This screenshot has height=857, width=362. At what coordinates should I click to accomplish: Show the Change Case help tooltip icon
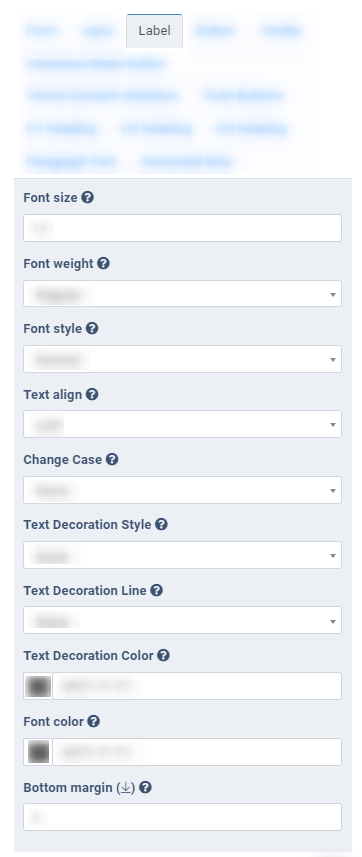(x=112, y=460)
